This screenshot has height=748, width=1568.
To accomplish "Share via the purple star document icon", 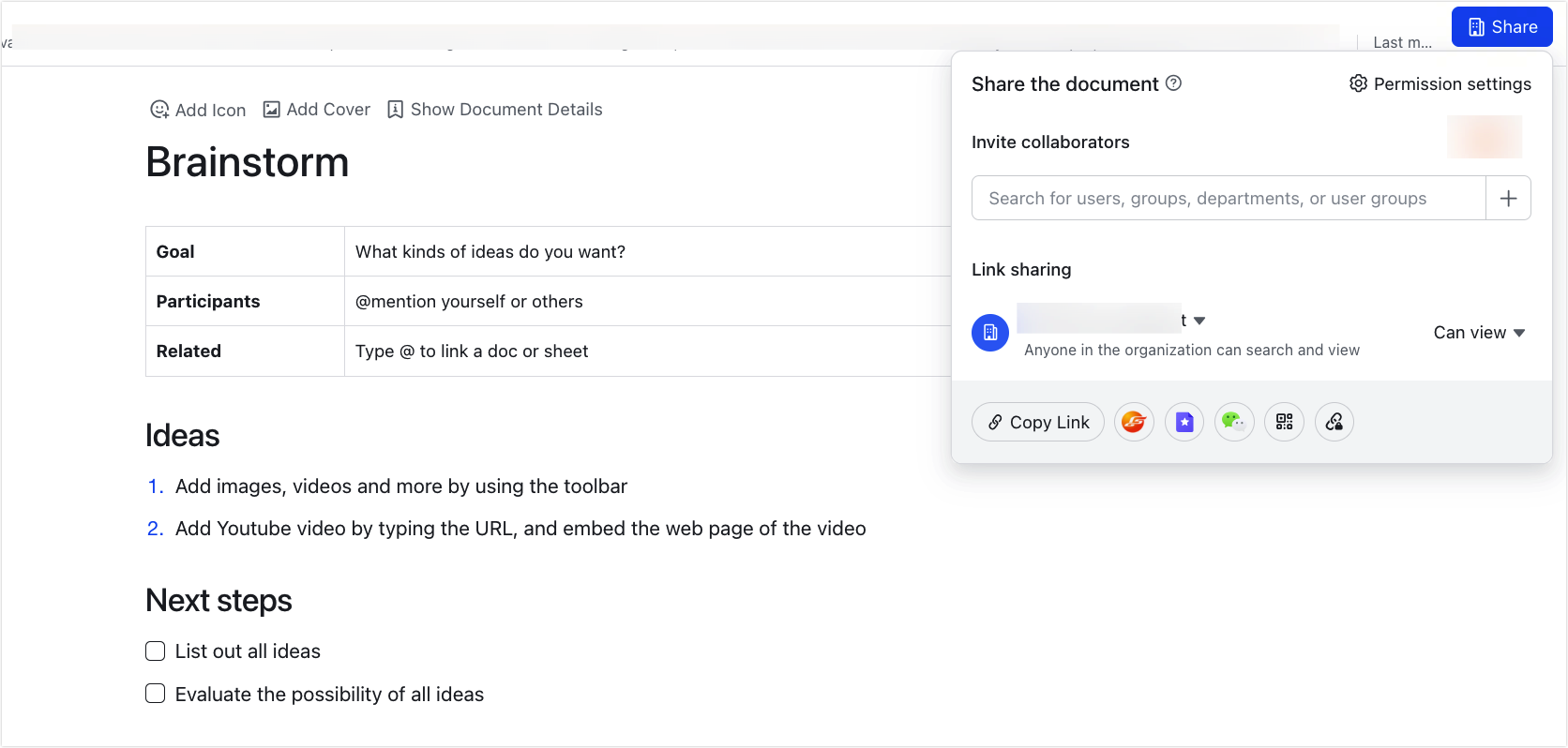I will 1184,422.
